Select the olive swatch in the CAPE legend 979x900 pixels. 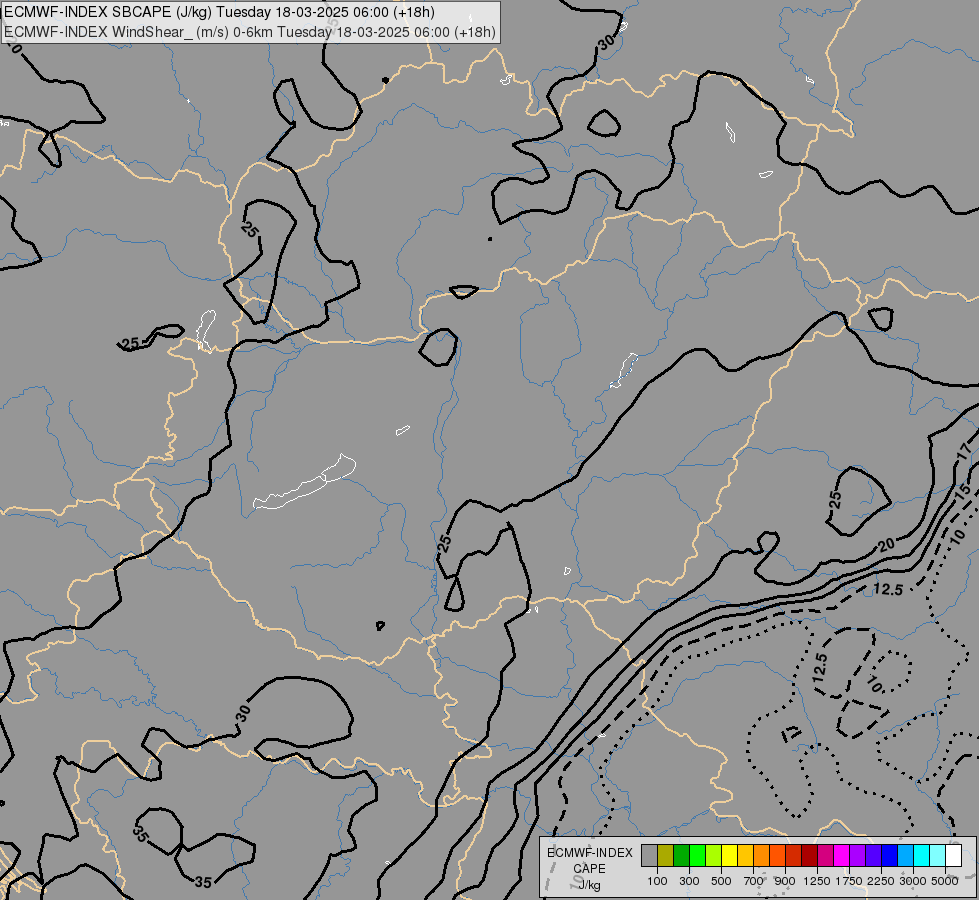(666, 856)
